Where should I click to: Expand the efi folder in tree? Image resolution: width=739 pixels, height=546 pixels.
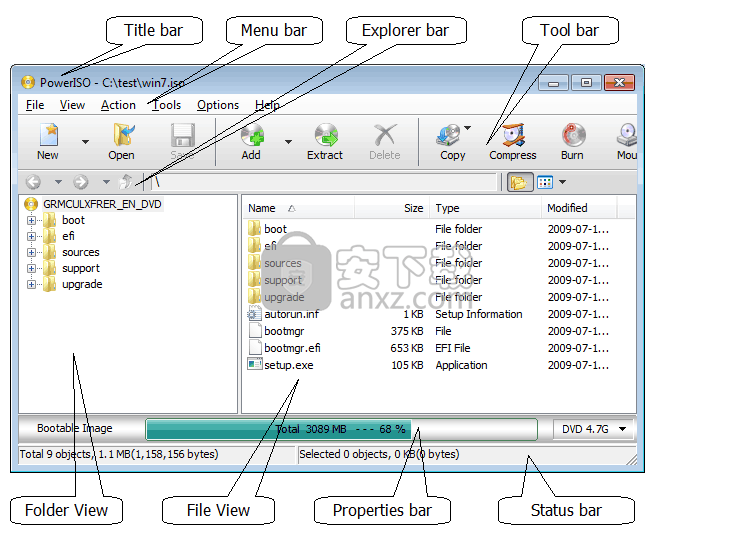coord(31,236)
